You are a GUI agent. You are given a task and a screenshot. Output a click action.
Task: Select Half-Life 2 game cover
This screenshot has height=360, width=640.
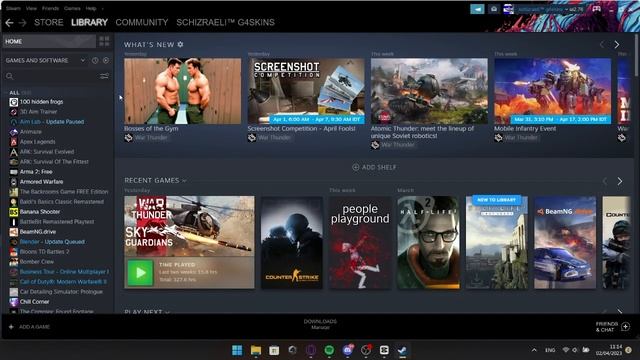(x=428, y=242)
